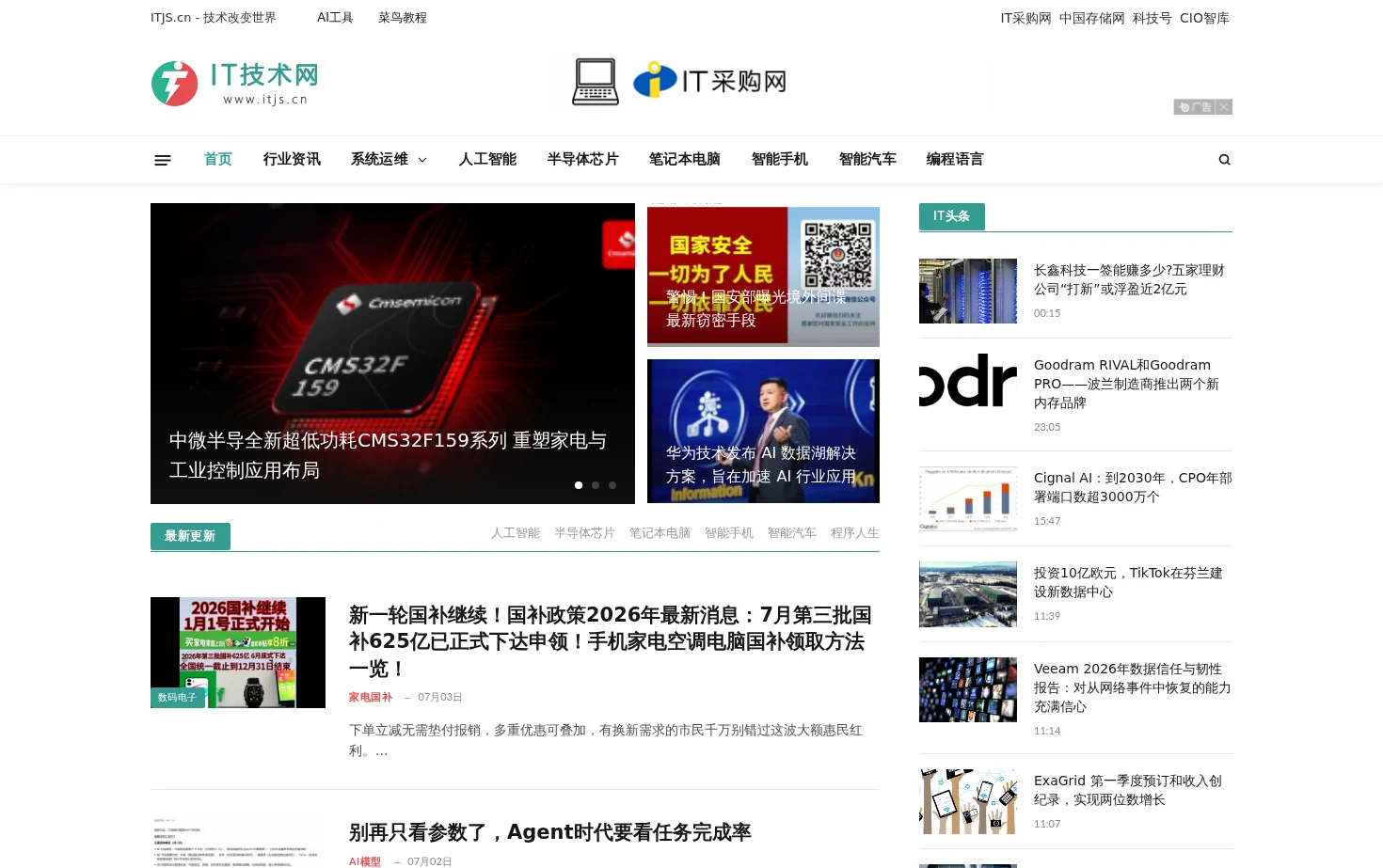Image resolution: width=1383 pixels, height=868 pixels.
Task: Open 编程语言 menu item
Action: (x=955, y=159)
